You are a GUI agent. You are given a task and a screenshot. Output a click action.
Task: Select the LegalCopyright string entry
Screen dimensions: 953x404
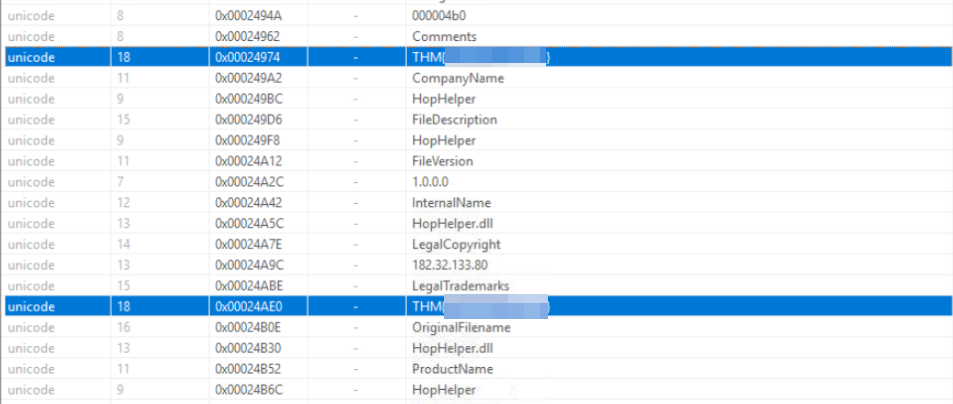click(456, 244)
